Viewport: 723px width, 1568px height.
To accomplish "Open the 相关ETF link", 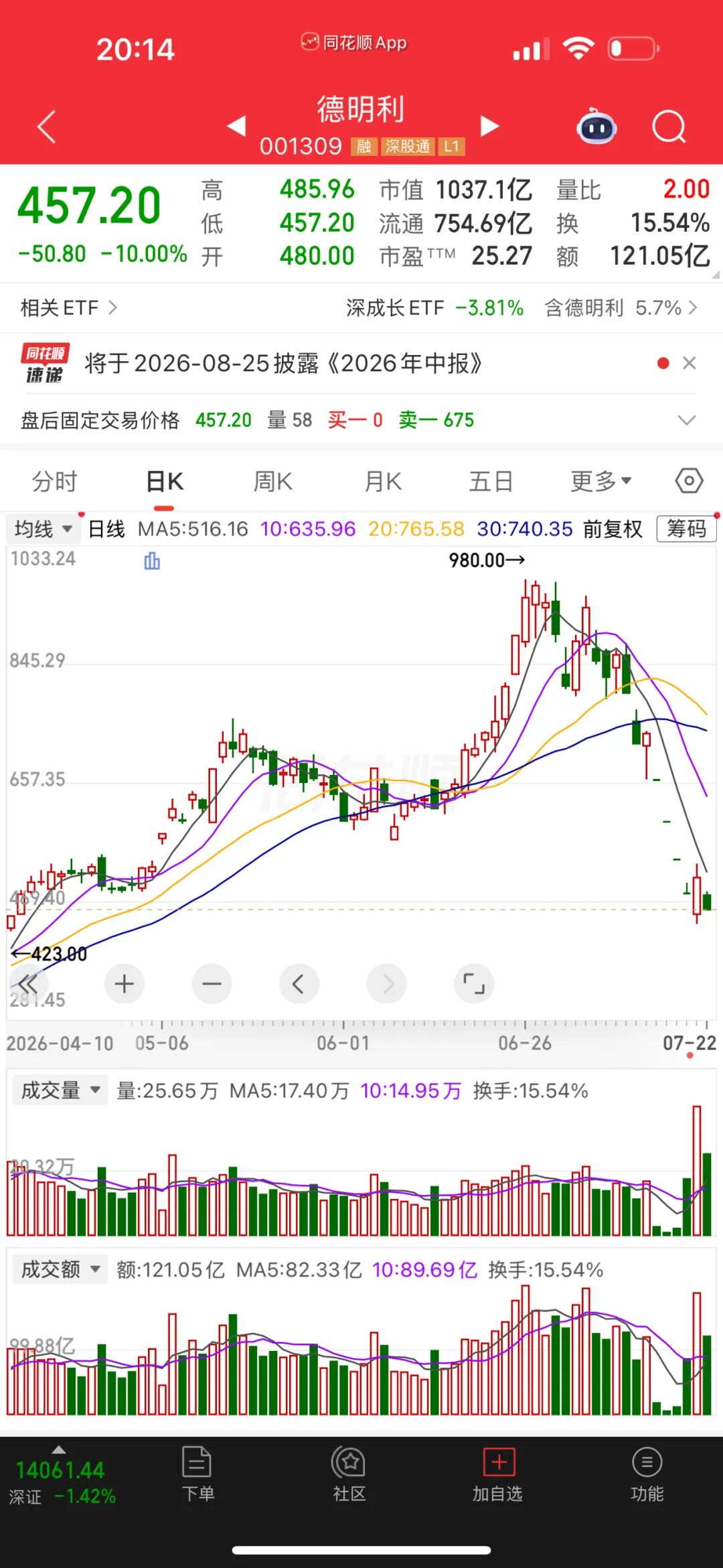I will pos(69,308).
